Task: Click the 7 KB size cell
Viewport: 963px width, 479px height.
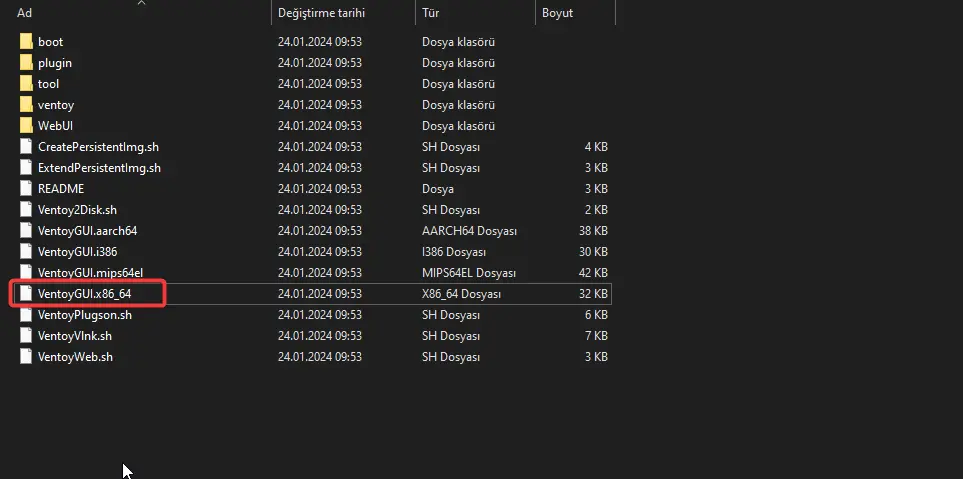Action: [596, 336]
